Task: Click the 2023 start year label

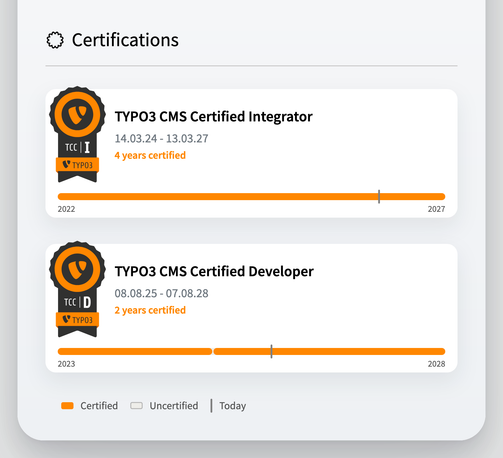Action: [x=66, y=364]
